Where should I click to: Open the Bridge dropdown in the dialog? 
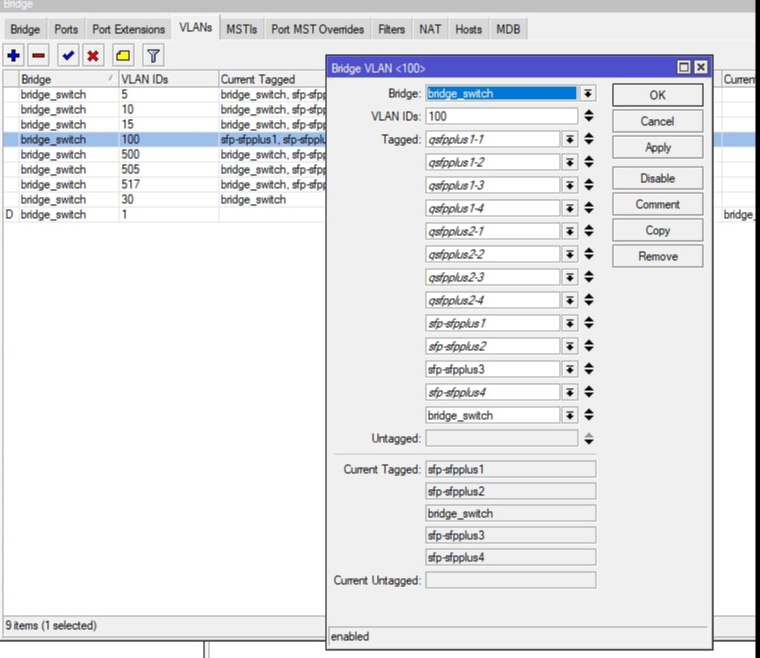pyautogui.click(x=588, y=94)
